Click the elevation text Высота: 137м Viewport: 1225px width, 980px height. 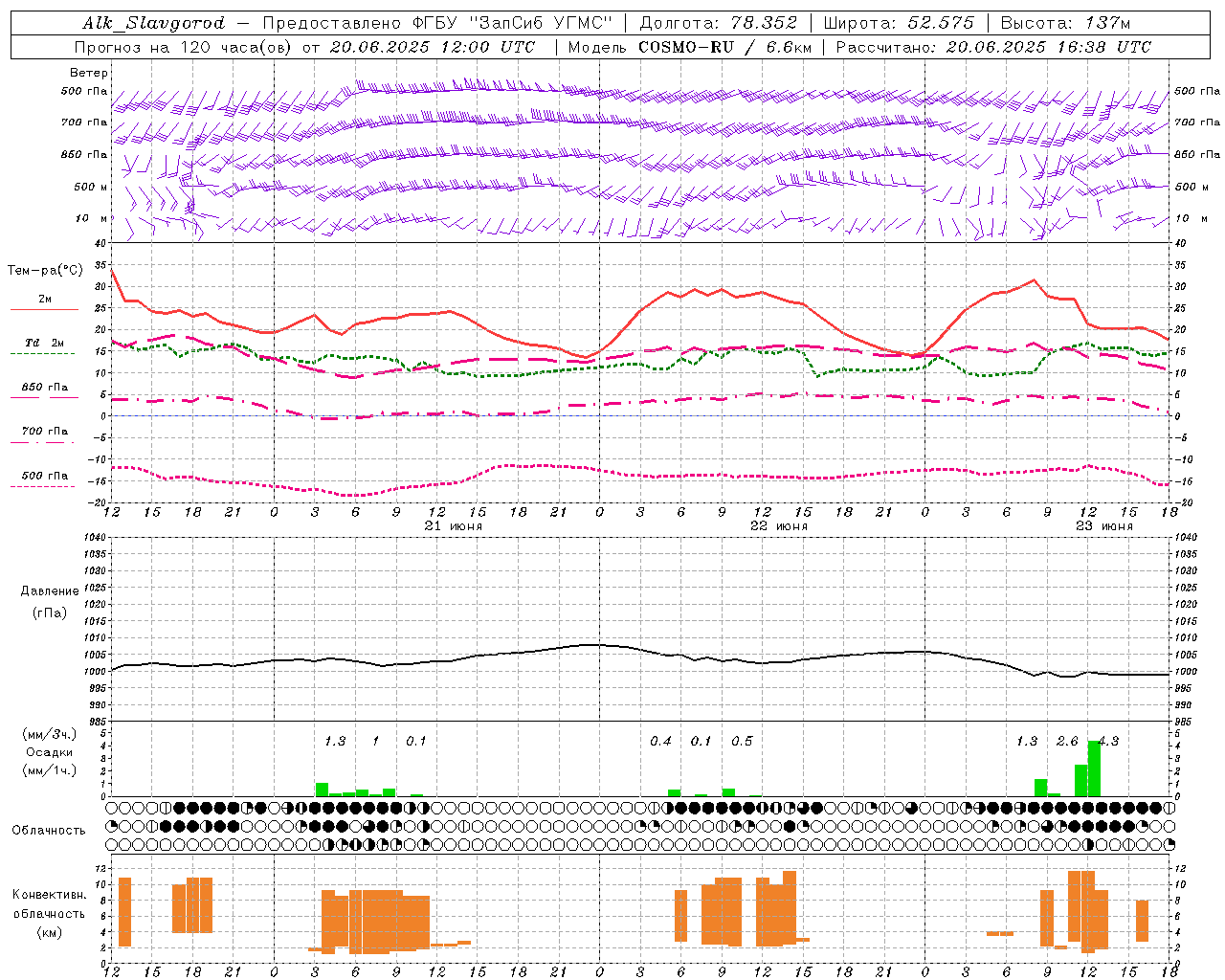point(1065,23)
